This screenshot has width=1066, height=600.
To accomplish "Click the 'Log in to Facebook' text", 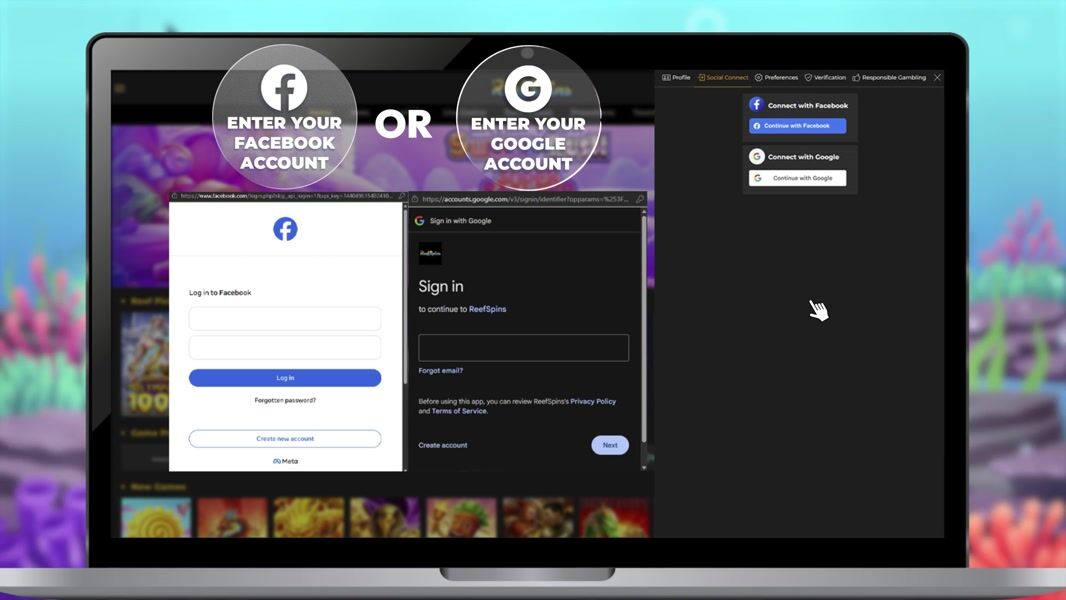I will (220, 293).
